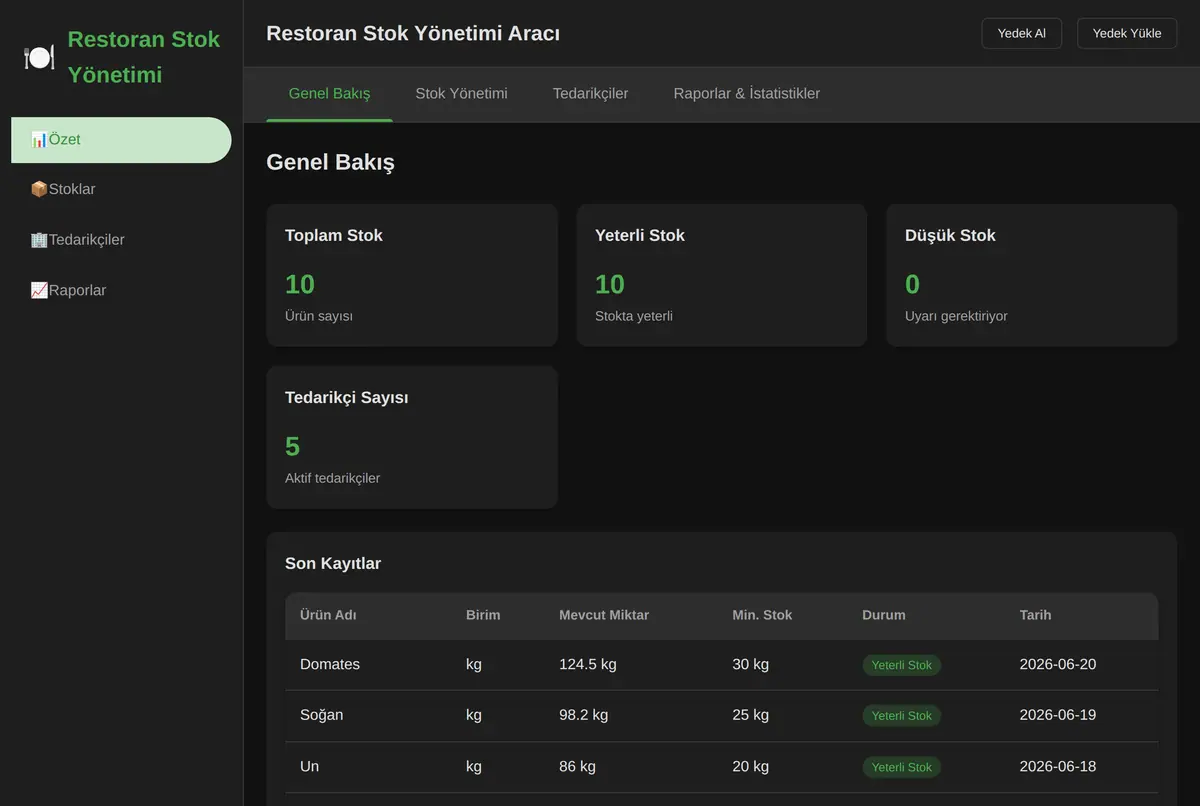Open the Stok Yönetimi tab

[461, 94]
